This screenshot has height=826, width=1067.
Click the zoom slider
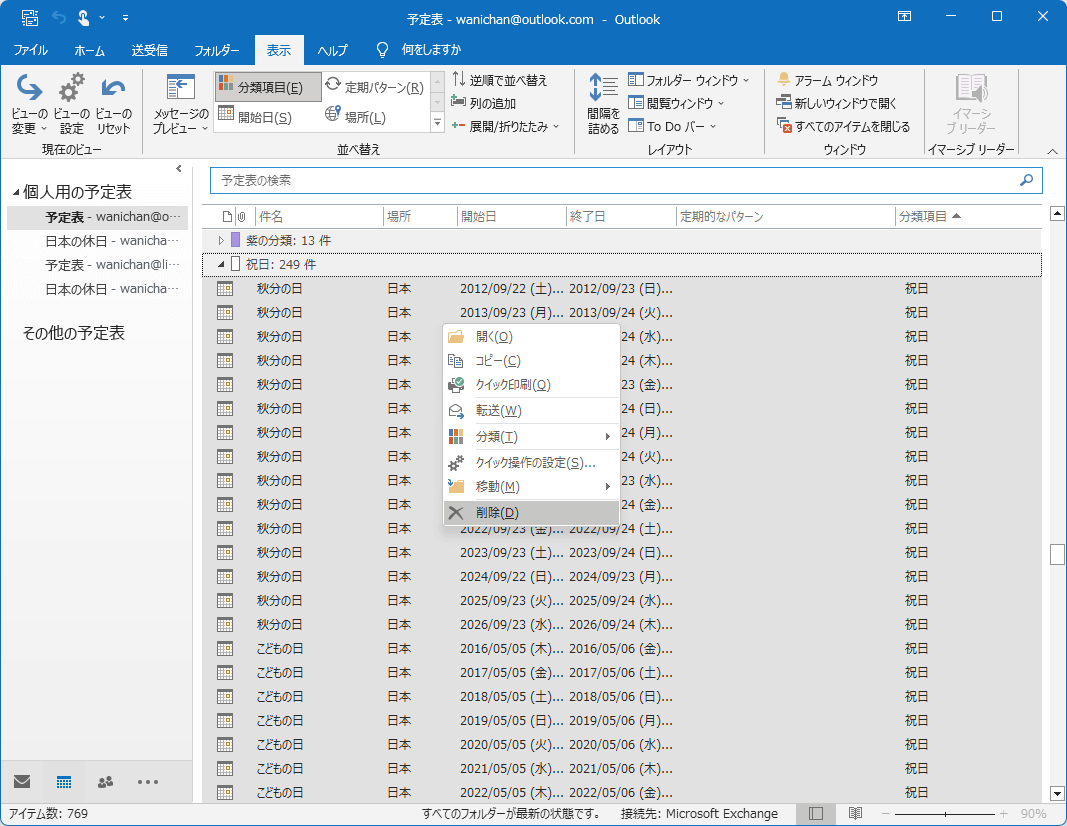click(945, 814)
